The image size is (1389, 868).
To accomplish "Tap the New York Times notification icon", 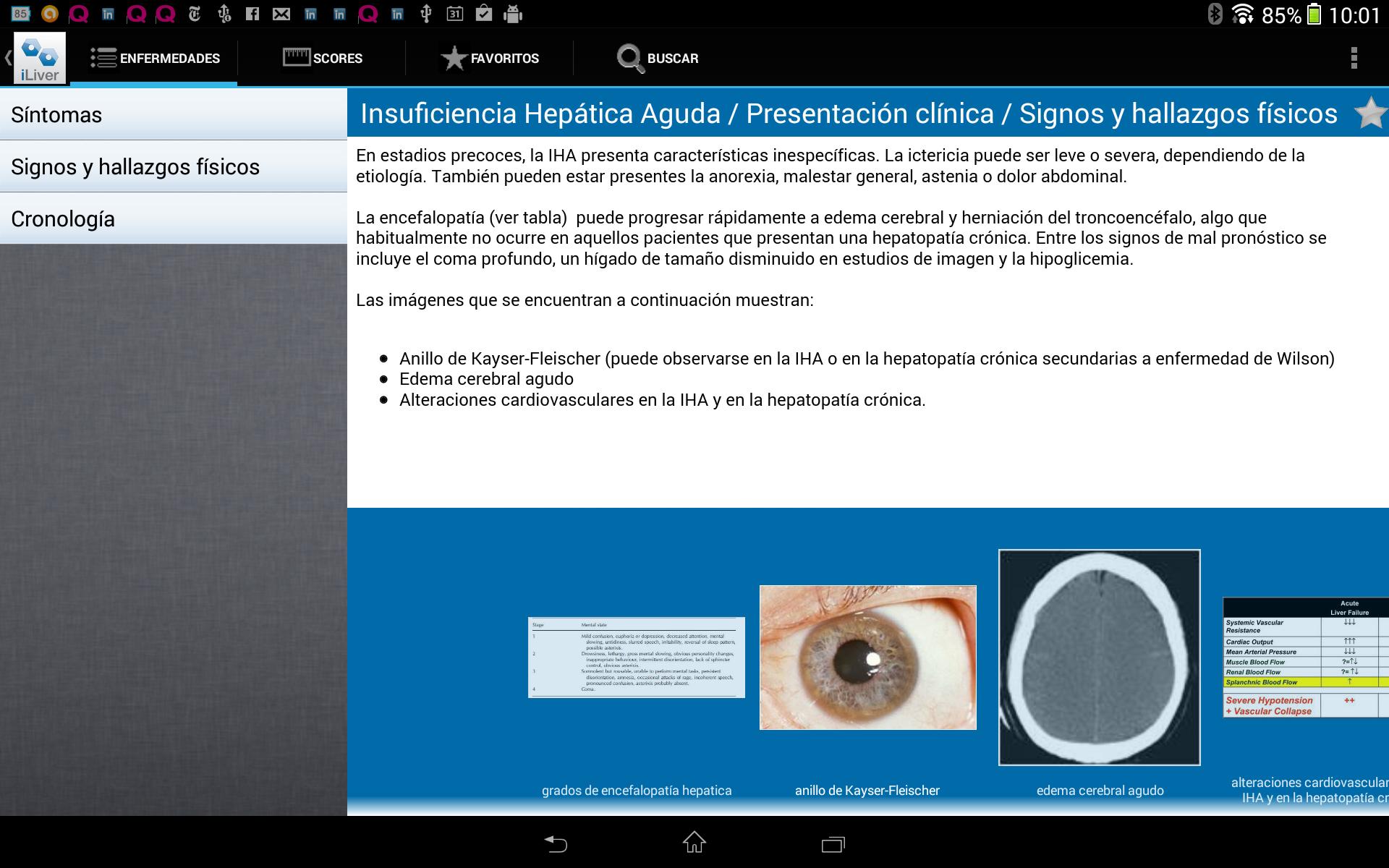I will [195, 14].
